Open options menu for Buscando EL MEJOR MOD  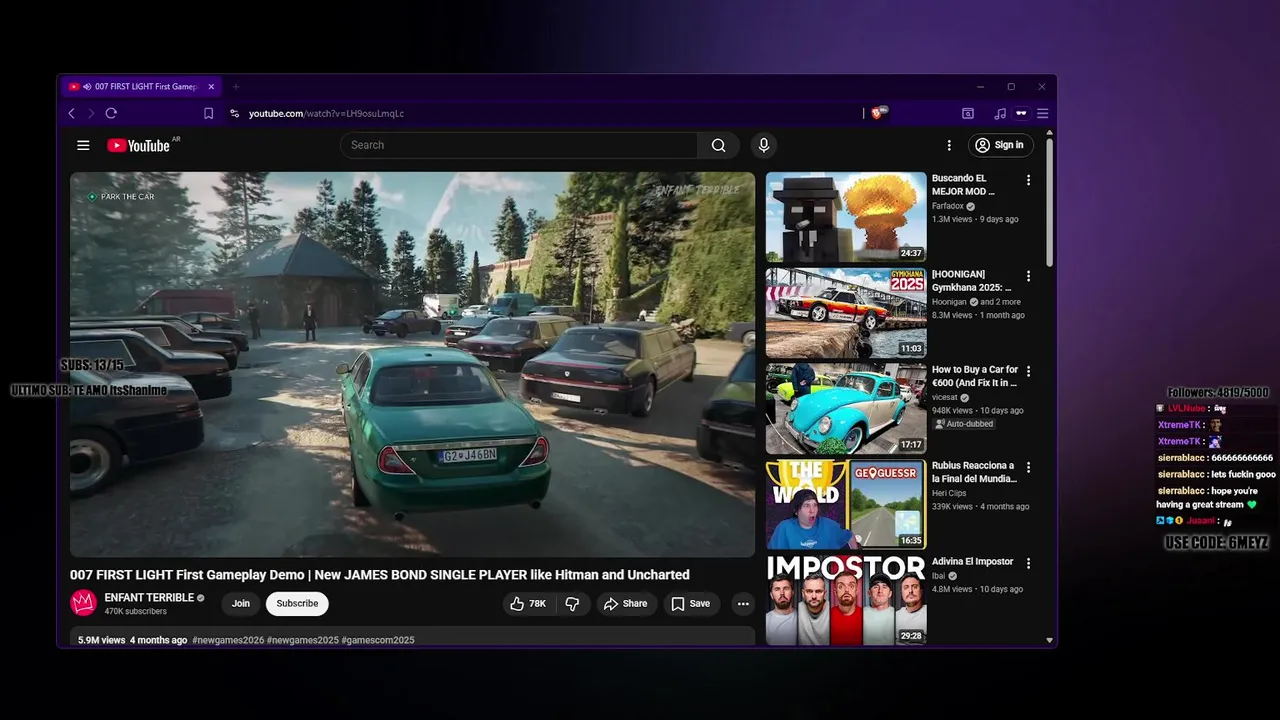1028,180
